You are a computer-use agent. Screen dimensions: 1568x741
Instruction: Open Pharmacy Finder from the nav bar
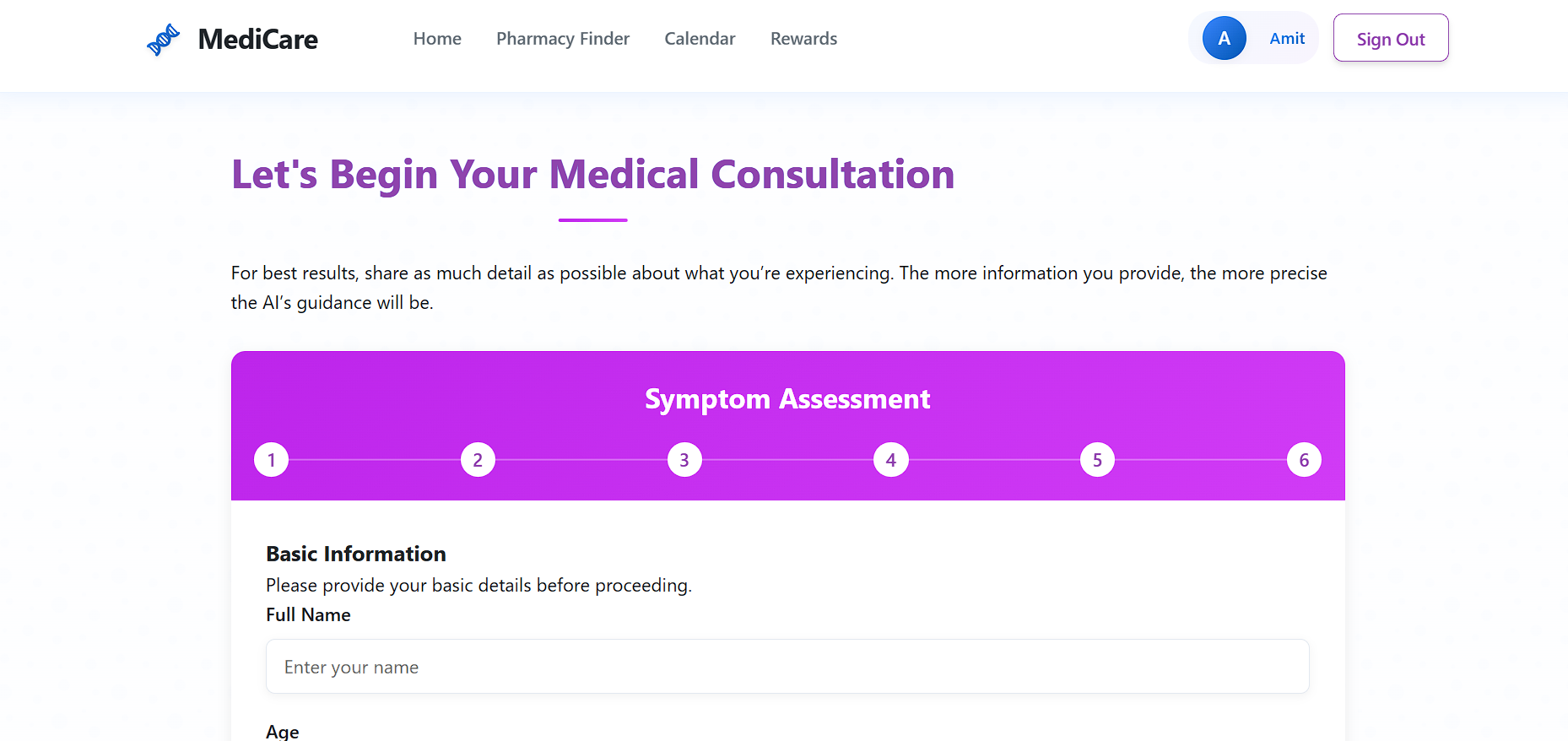click(563, 39)
